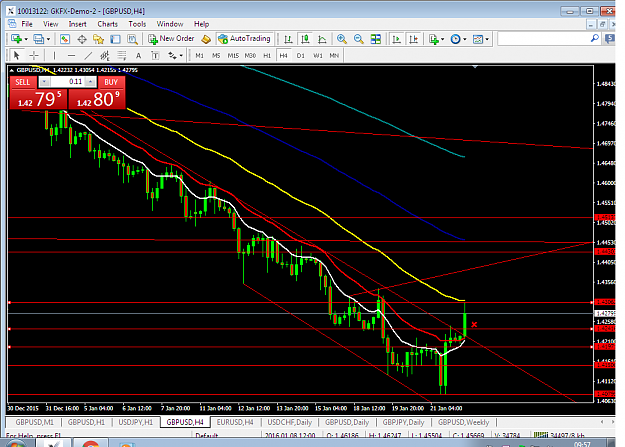This screenshot has height=447, width=625.
Task: Open the Strategy Tester magnifier icon
Action: pos(132,39)
